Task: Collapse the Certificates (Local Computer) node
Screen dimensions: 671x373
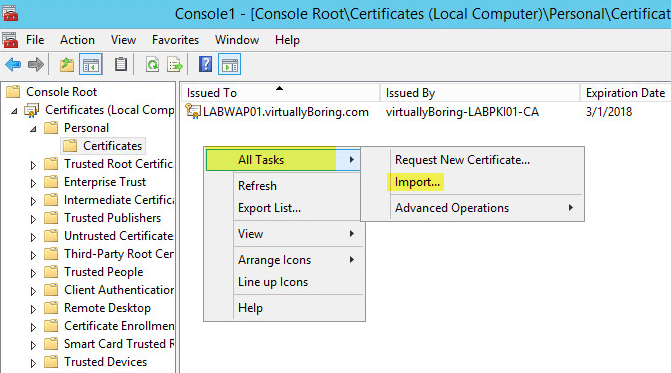Action: coord(14,111)
